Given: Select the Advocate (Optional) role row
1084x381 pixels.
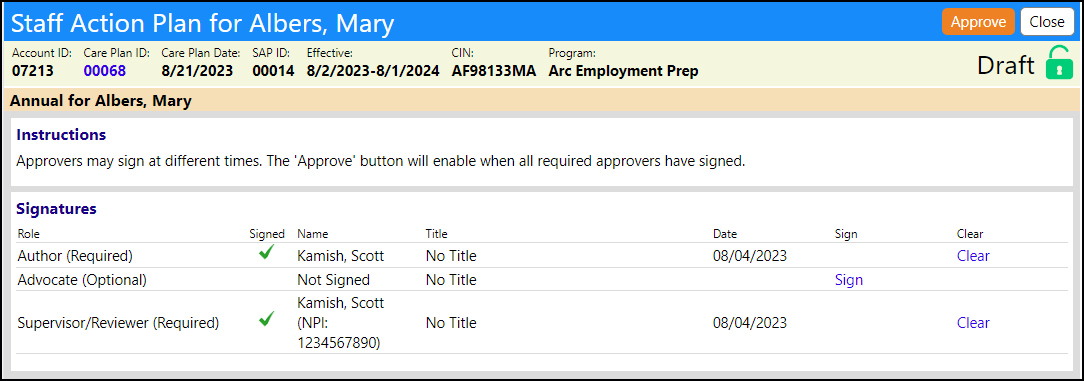Looking at the screenshot, I should click(x=543, y=280).
